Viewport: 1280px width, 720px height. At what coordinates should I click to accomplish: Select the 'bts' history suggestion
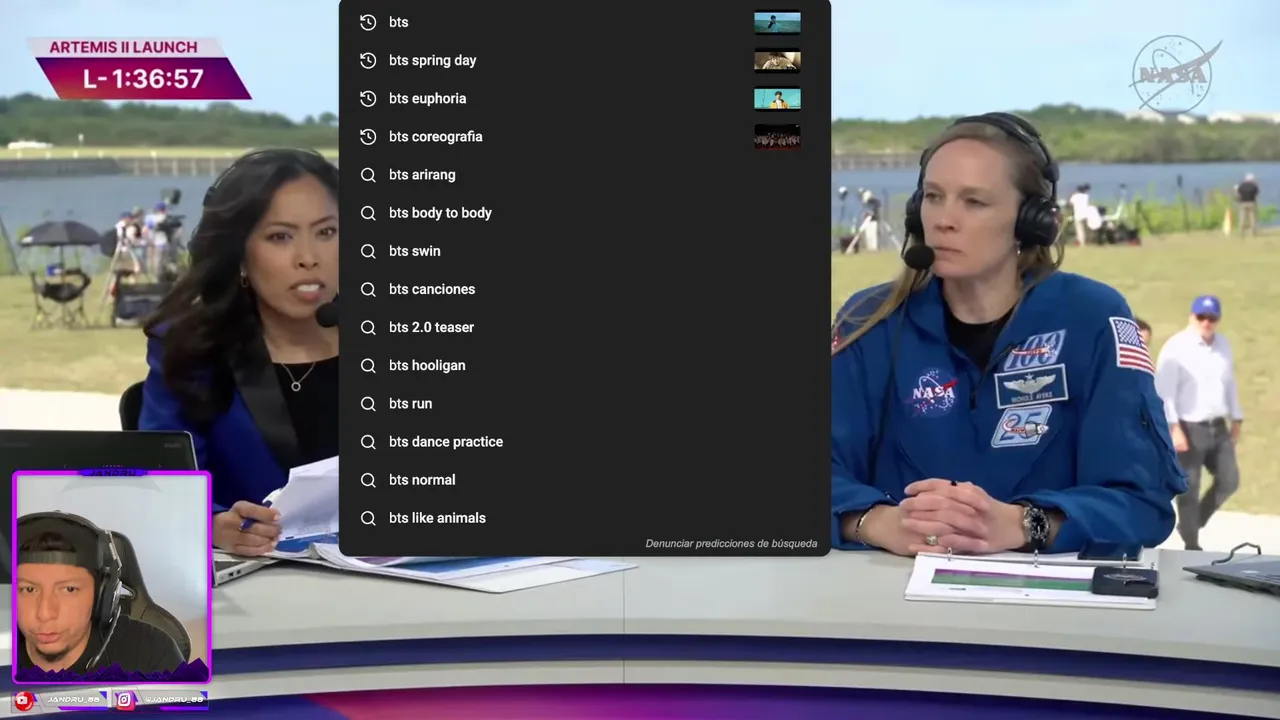[x=585, y=22]
